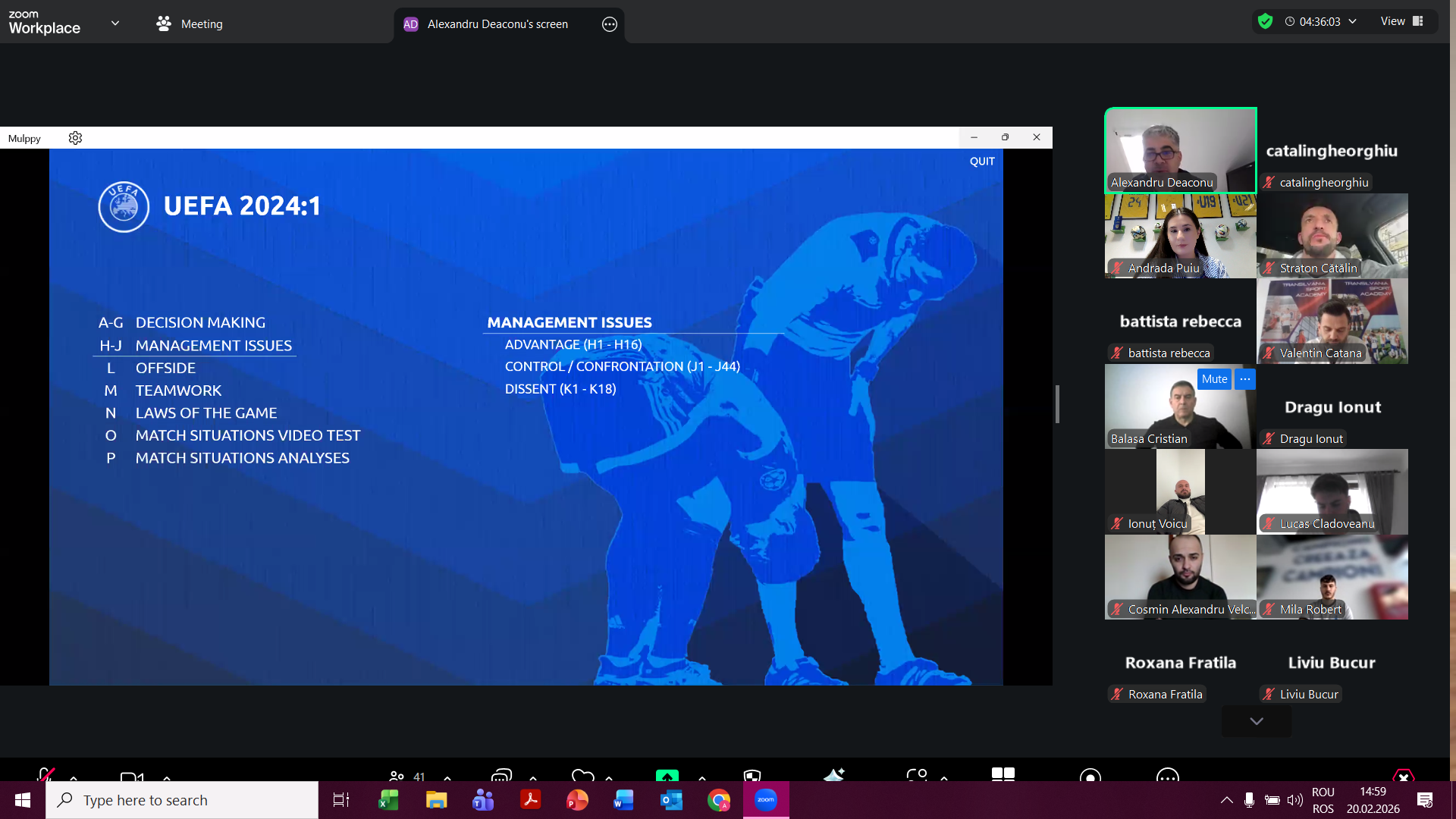This screenshot has height=819, width=1456.
Task: Open Mulppy settings gear icon
Action: coord(75,138)
